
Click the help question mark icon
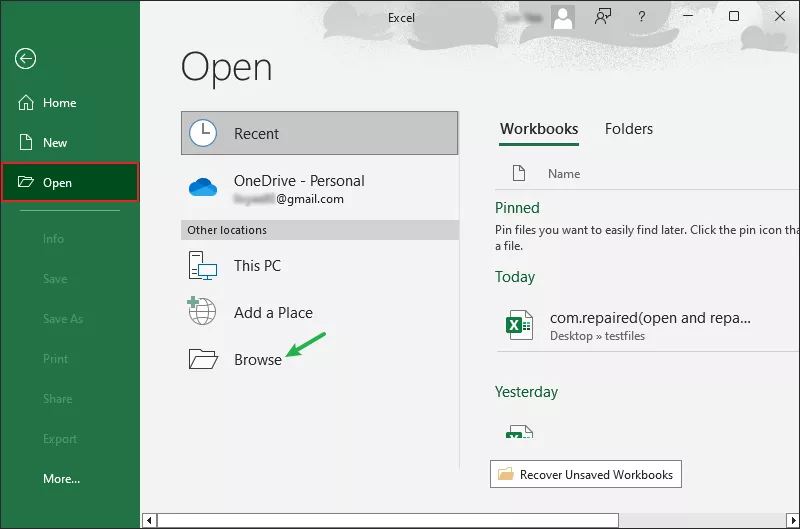(642, 17)
